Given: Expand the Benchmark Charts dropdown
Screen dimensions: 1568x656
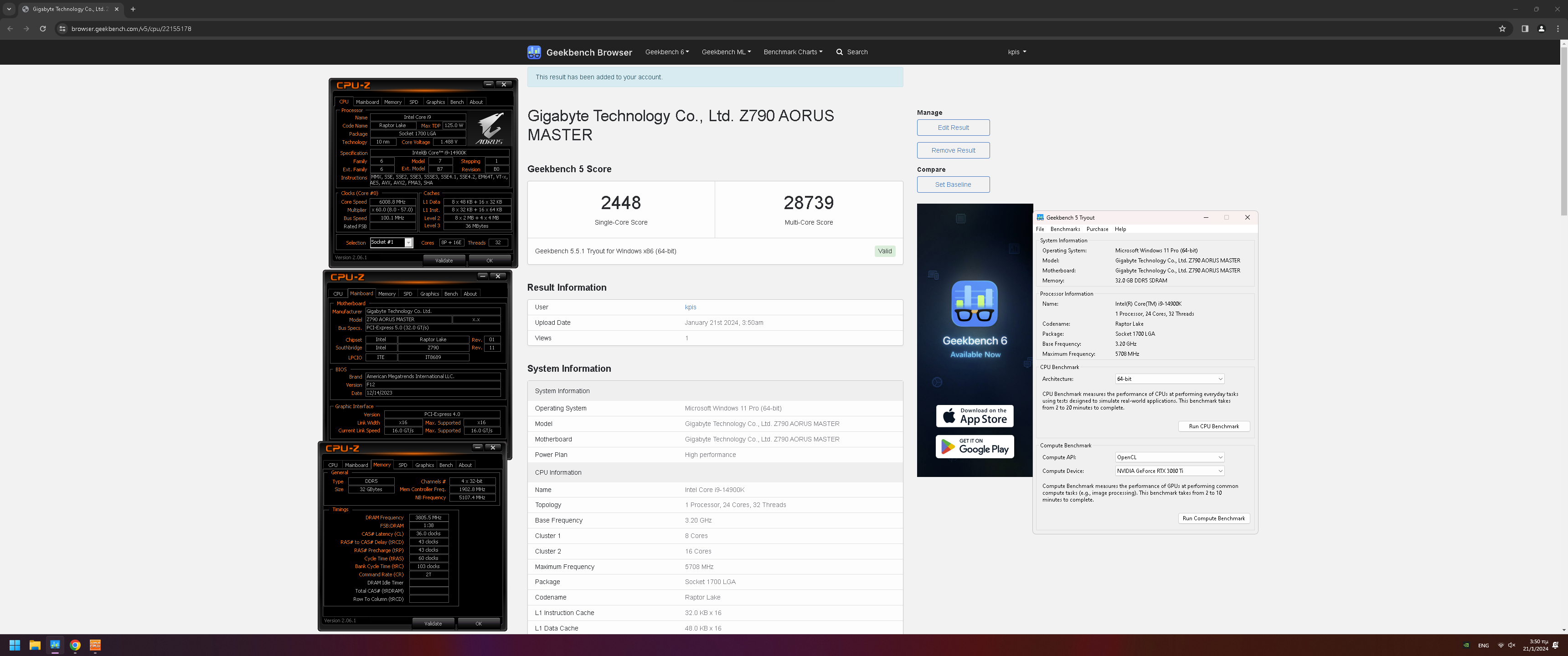Looking at the screenshot, I should click(793, 52).
